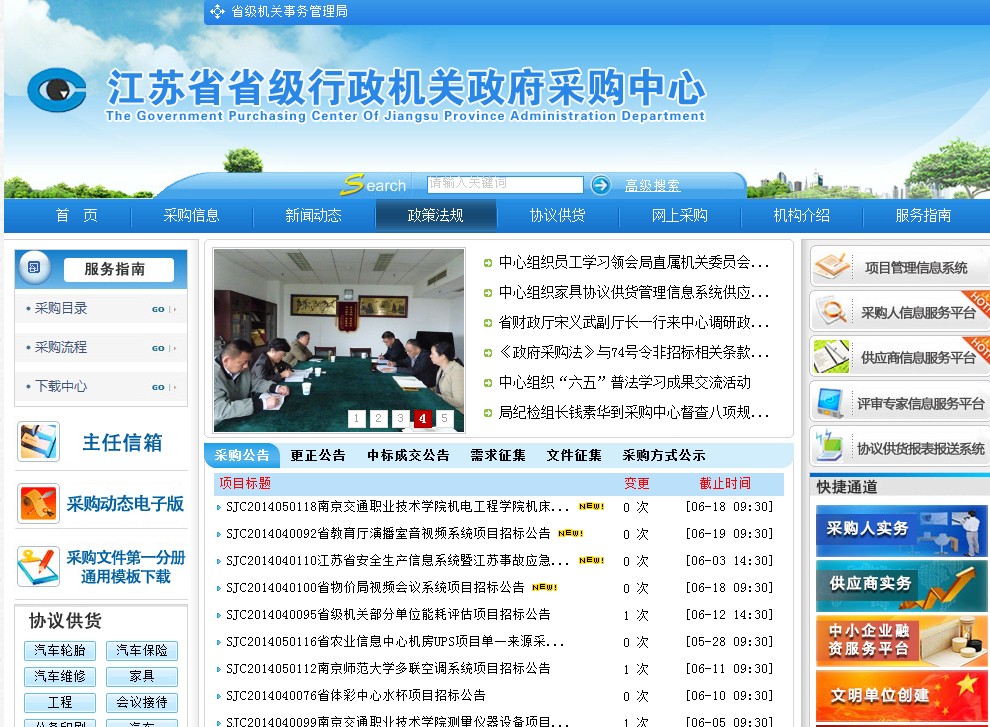
Task: Click the blue eye logo of the center
Action: tap(57, 90)
